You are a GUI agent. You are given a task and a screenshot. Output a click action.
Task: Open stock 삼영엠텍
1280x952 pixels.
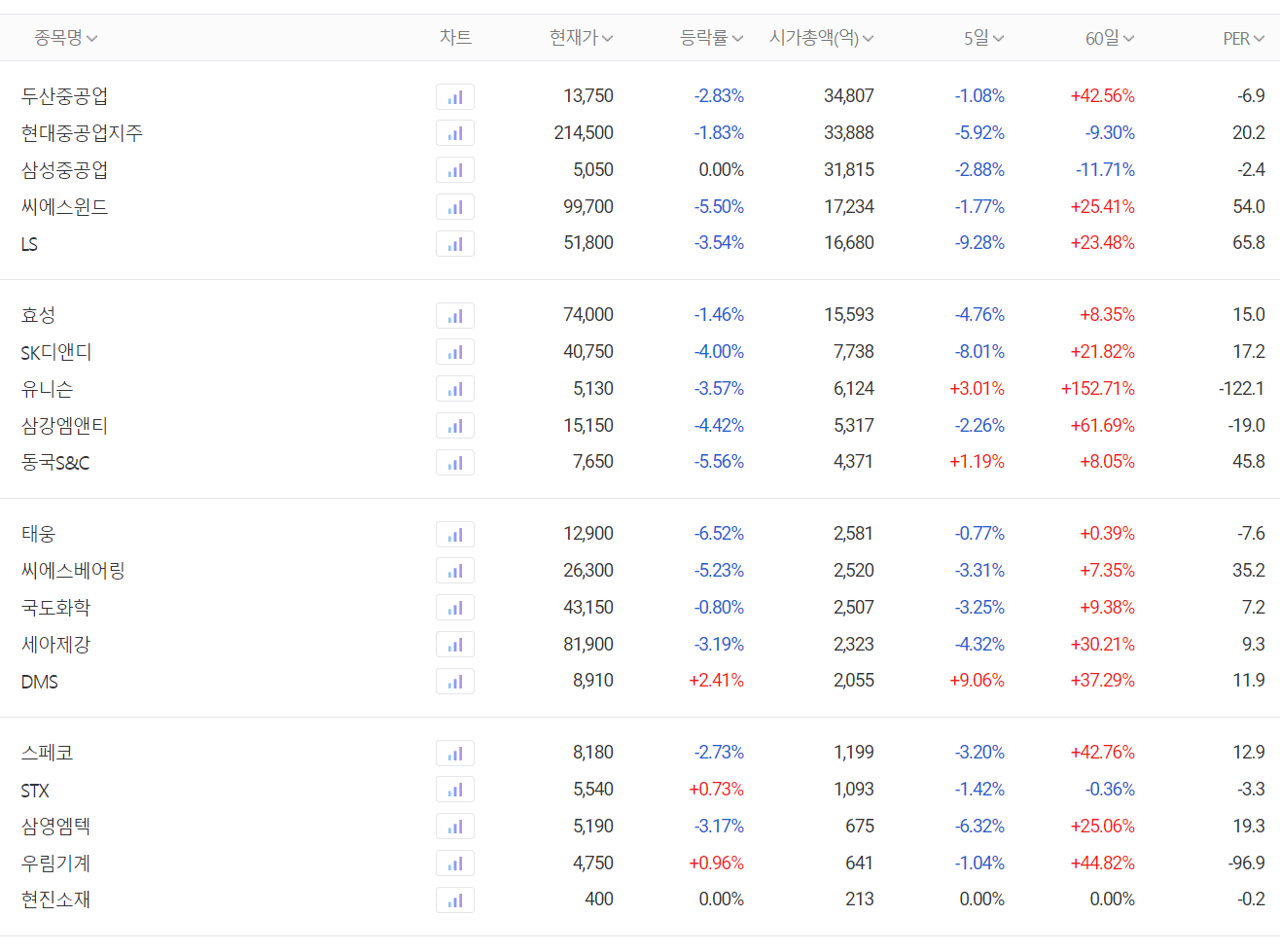(56, 827)
